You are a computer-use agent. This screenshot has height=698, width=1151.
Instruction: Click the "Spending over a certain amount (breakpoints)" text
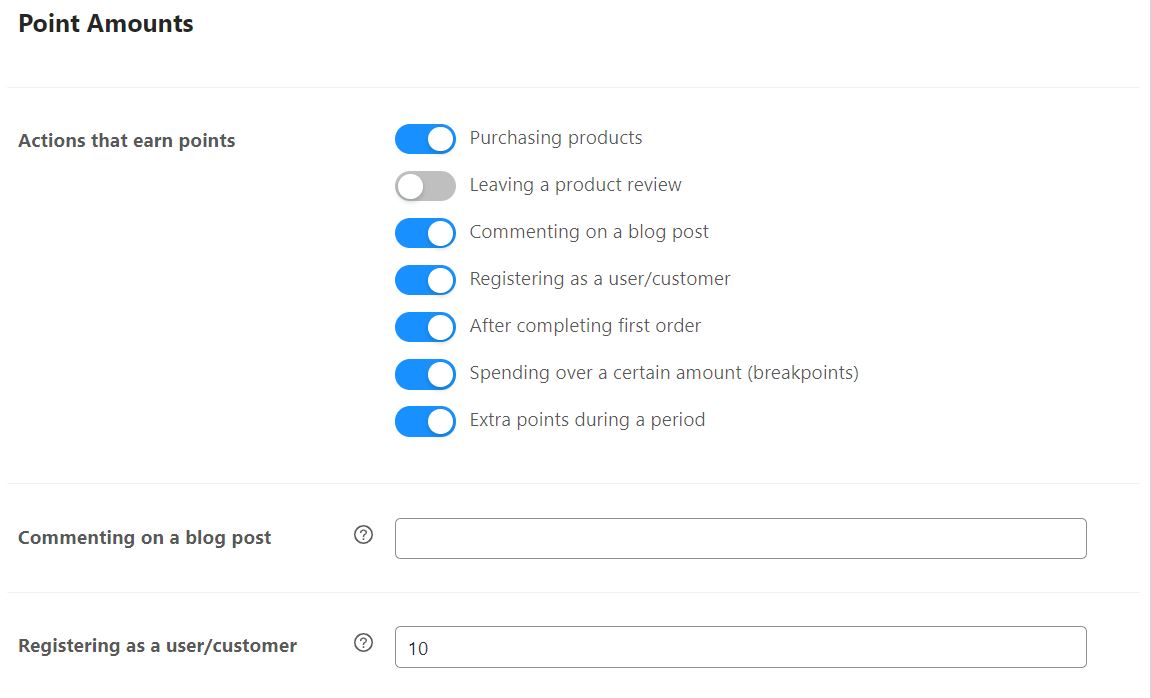pyautogui.click(x=664, y=373)
